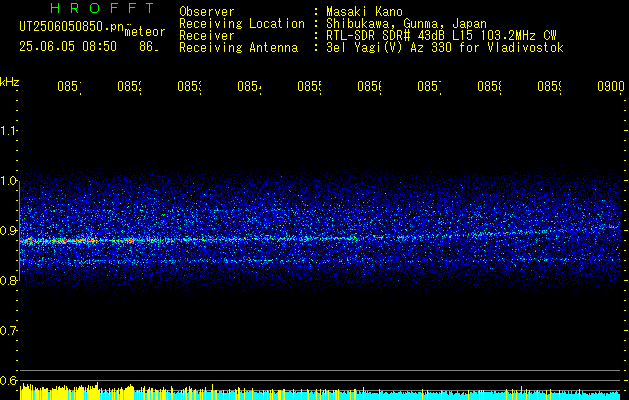The height and width of the screenshot is (400, 629).
Task: Click the 0.6 kHz axis label
Action: point(8,380)
